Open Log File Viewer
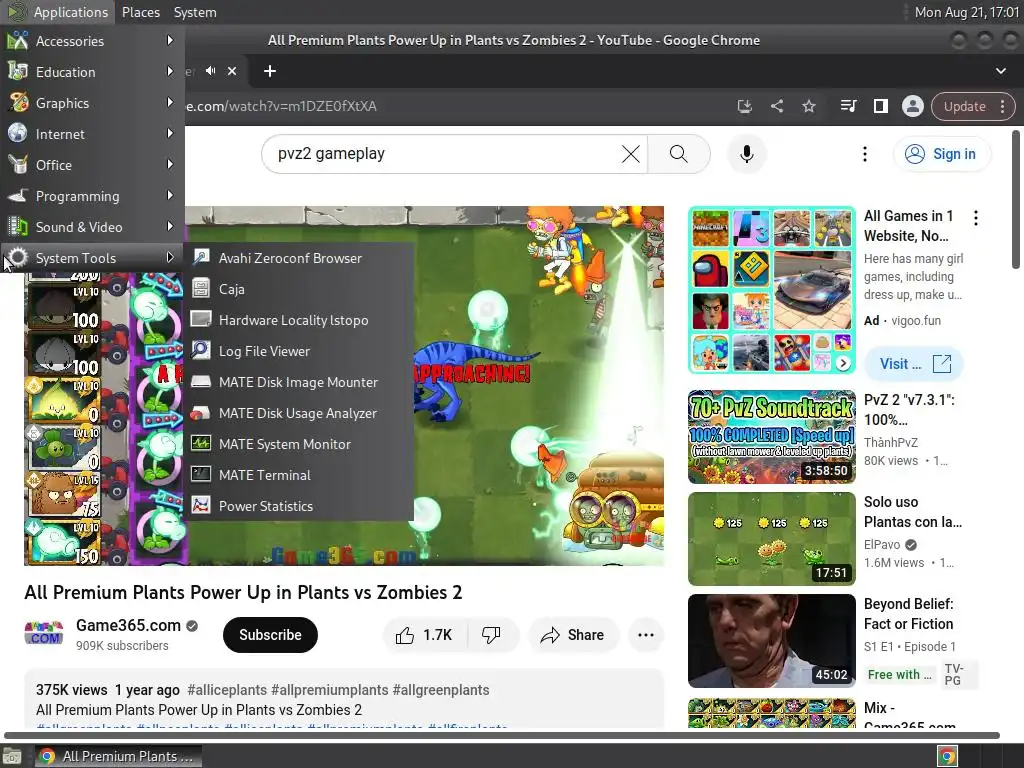Screen dimensions: 1024x768 (298, 351)
